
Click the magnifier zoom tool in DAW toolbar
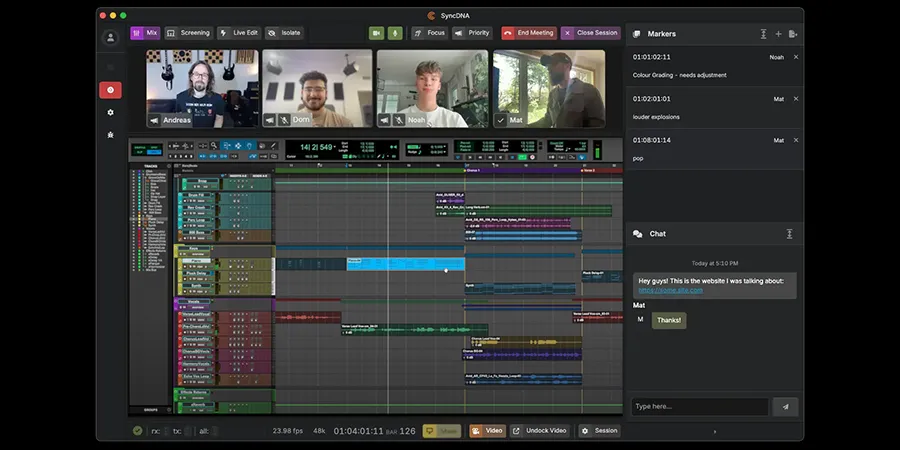(214, 146)
